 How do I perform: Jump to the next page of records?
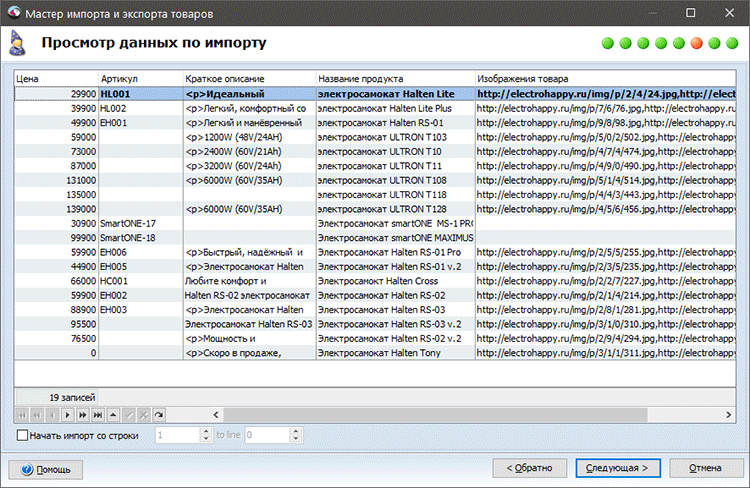point(83,415)
